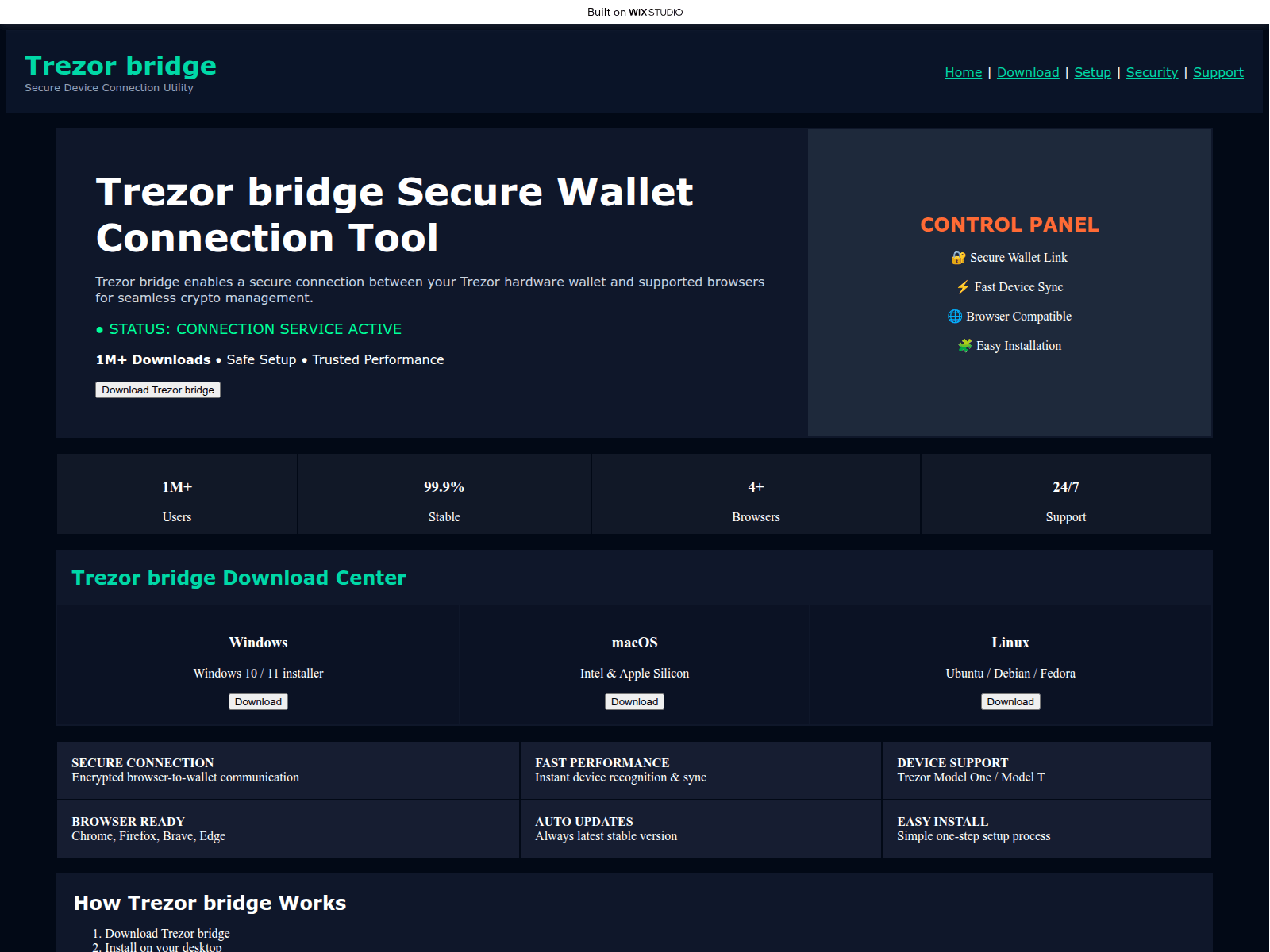Image resolution: width=1270 pixels, height=952 pixels.
Task: Click the '24/7' Support stat card
Action: [x=1066, y=494]
